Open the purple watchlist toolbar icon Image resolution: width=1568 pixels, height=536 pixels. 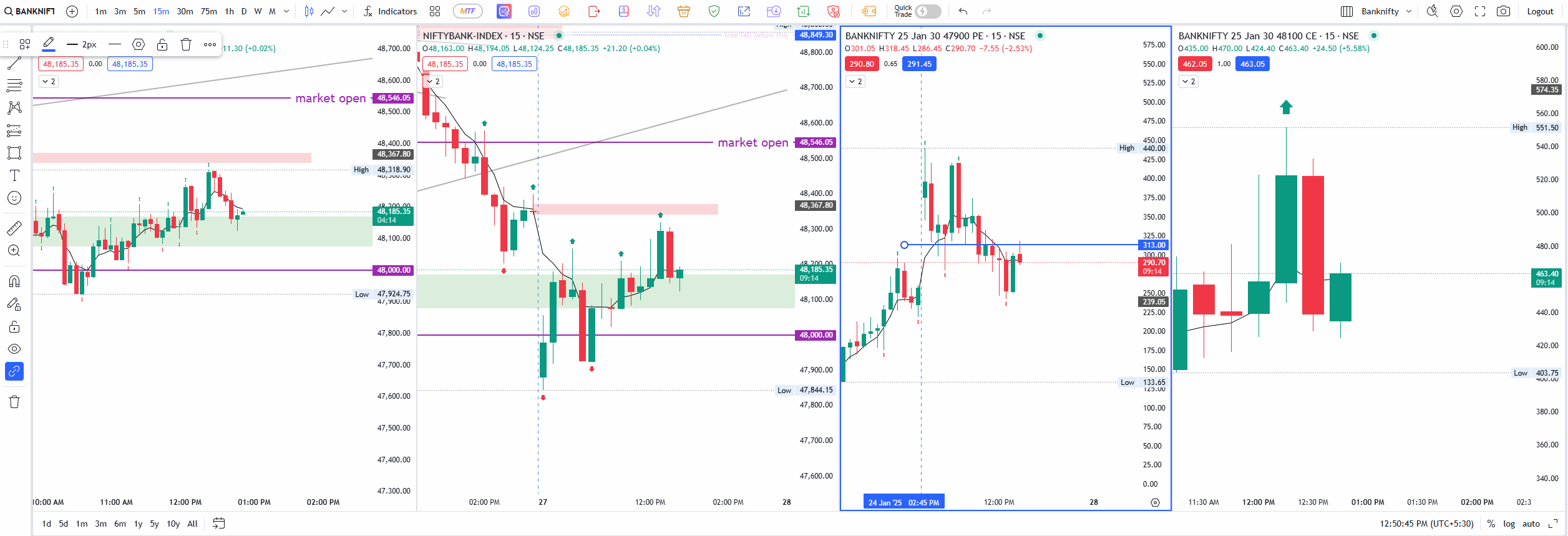tap(504, 11)
